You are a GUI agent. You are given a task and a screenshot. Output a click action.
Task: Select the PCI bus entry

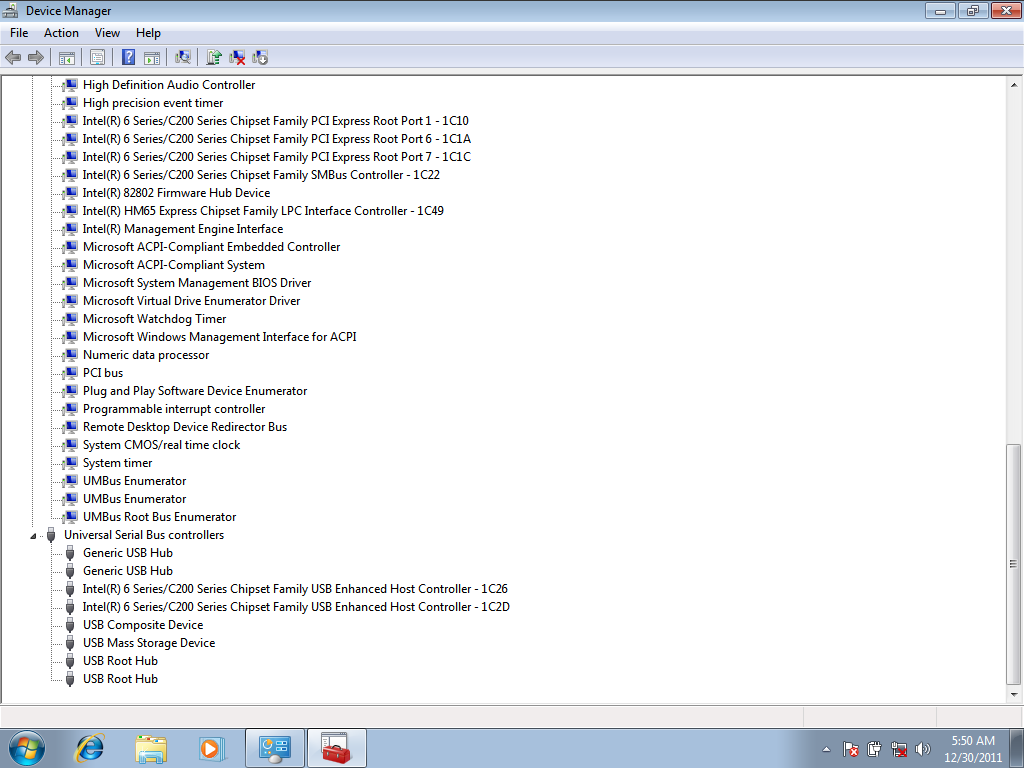click(x=103, y=373)
